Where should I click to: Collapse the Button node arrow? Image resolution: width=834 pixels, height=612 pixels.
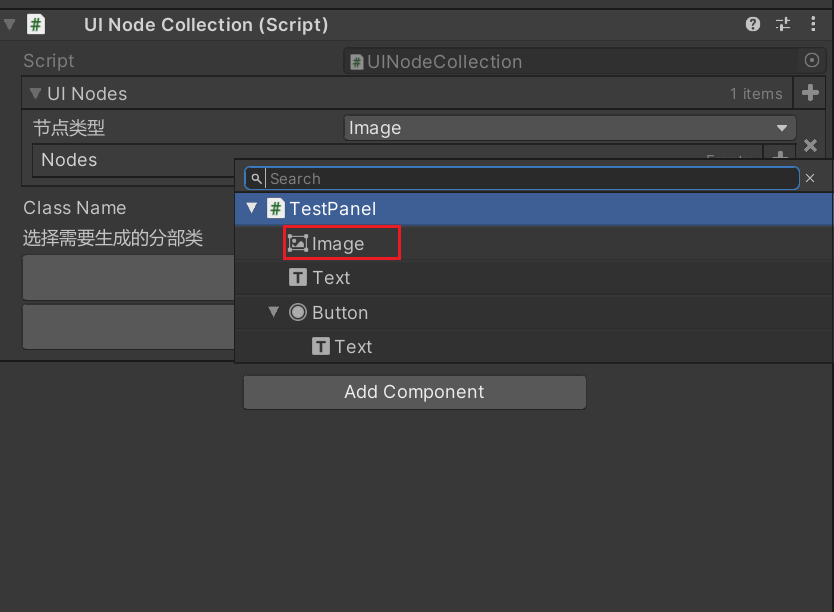coord(274,312)
